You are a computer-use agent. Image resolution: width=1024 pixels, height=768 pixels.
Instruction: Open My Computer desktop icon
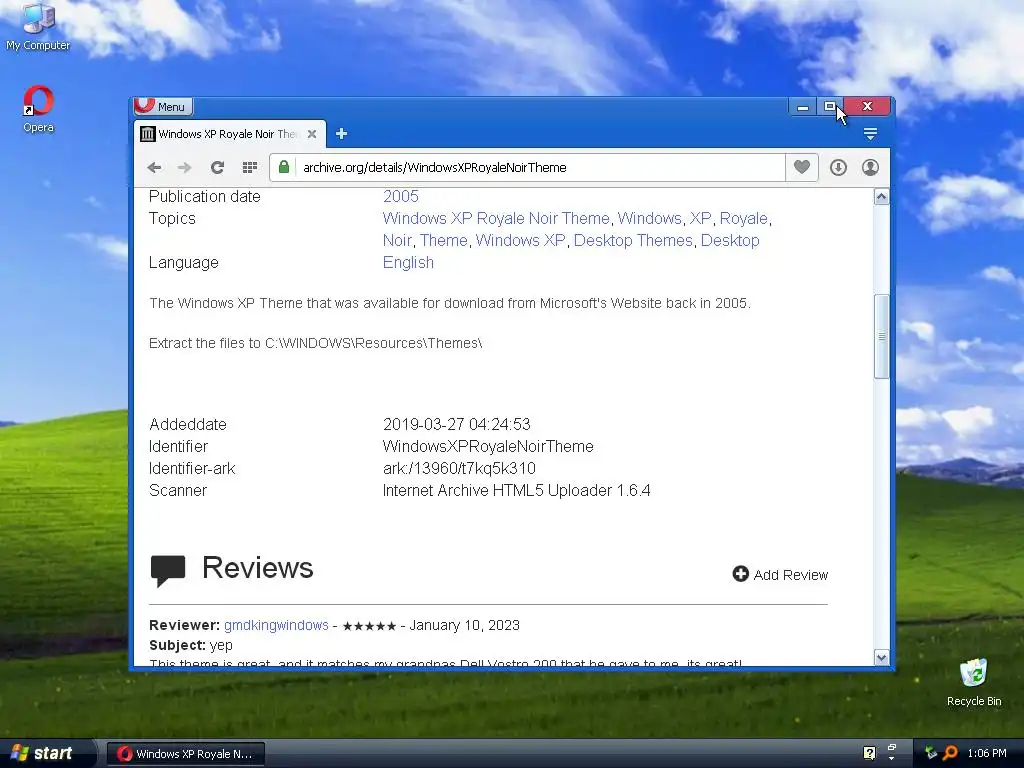(x=38, y=27)
